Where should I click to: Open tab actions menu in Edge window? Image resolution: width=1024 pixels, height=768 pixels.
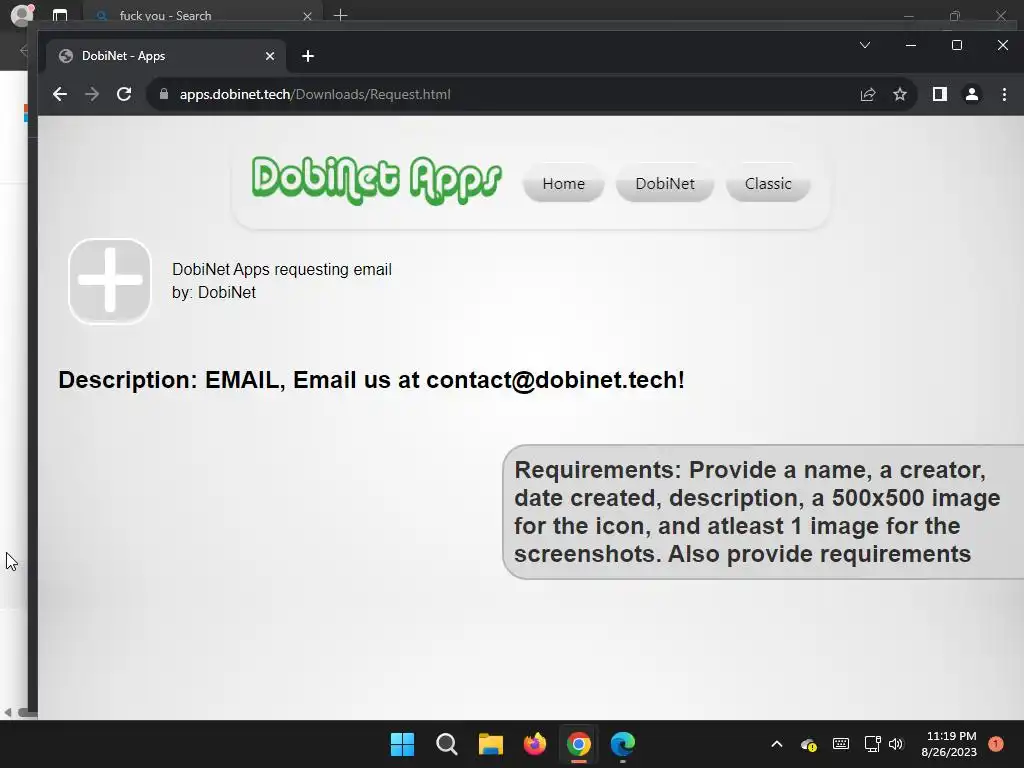pos(59,16)
